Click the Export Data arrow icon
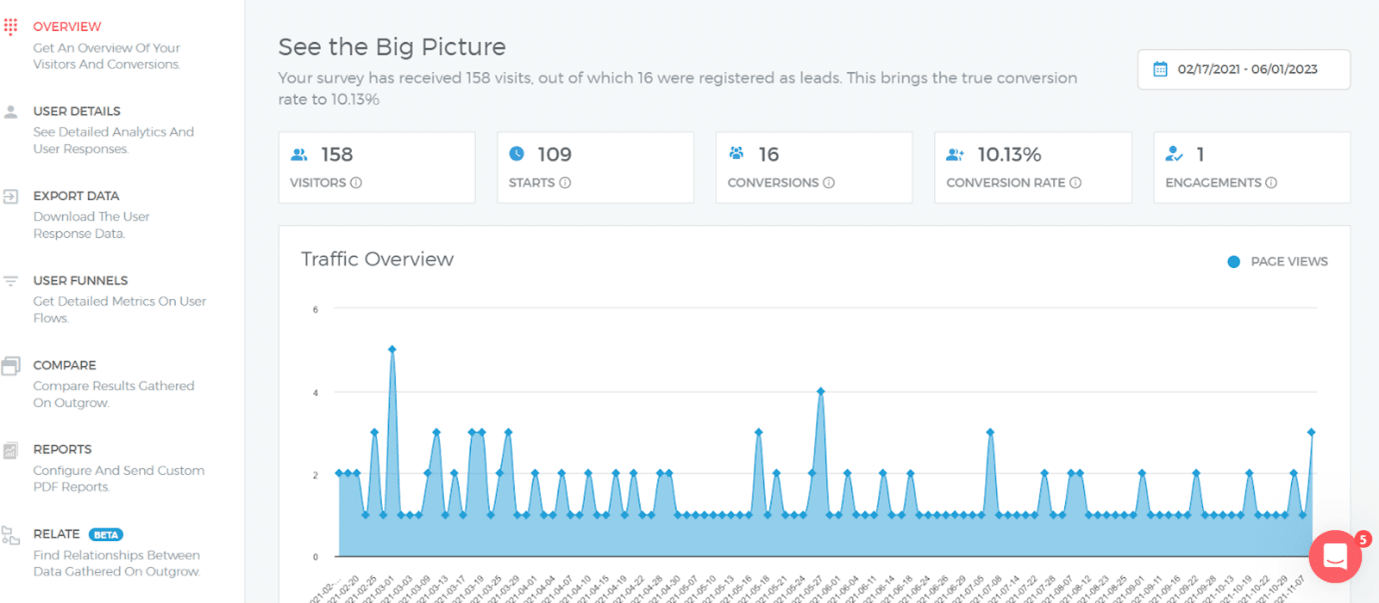 [11, 196]
